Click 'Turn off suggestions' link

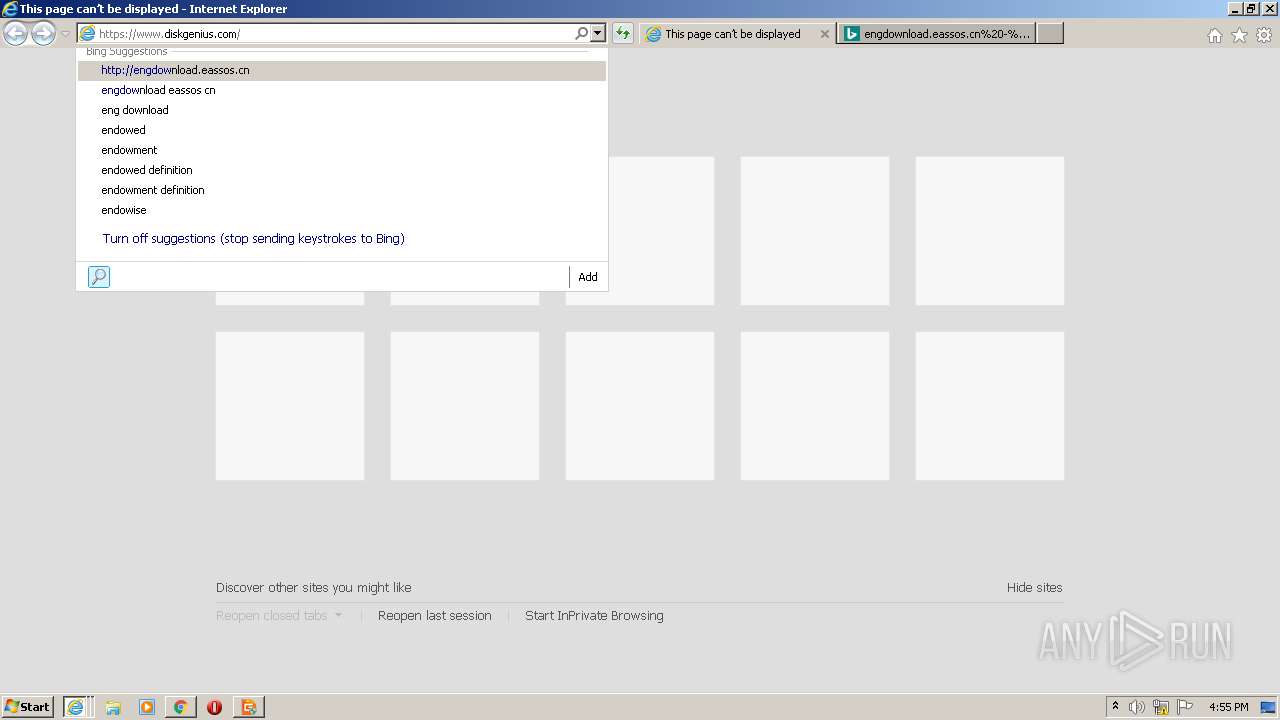coord(254,239)
